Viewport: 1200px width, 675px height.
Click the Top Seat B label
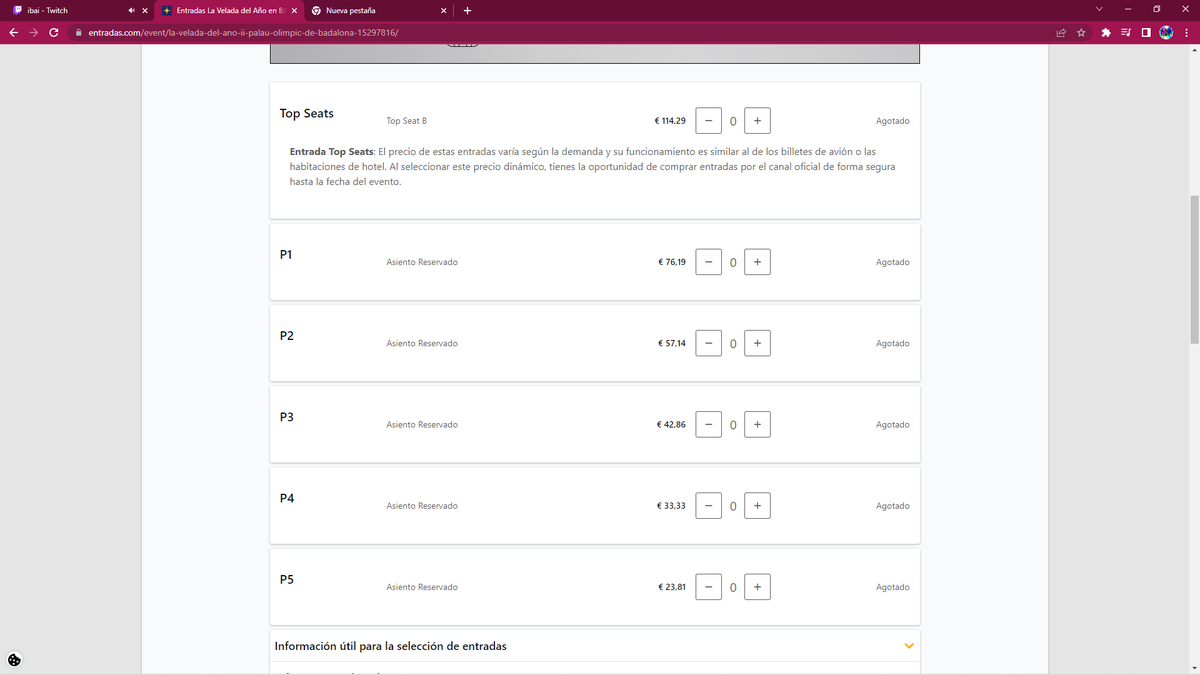click(x=407, y=121)
